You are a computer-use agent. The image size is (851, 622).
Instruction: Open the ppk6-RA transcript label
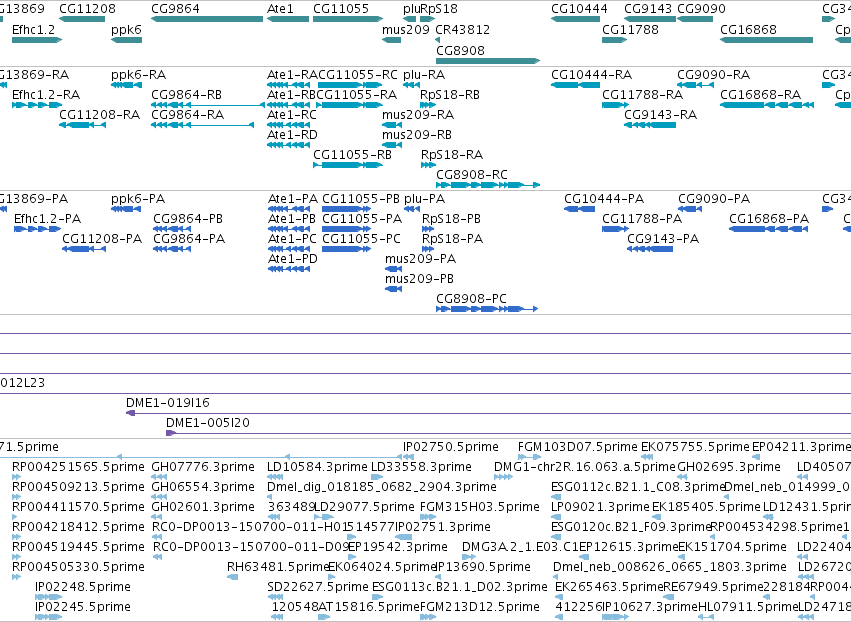point(138,75)
